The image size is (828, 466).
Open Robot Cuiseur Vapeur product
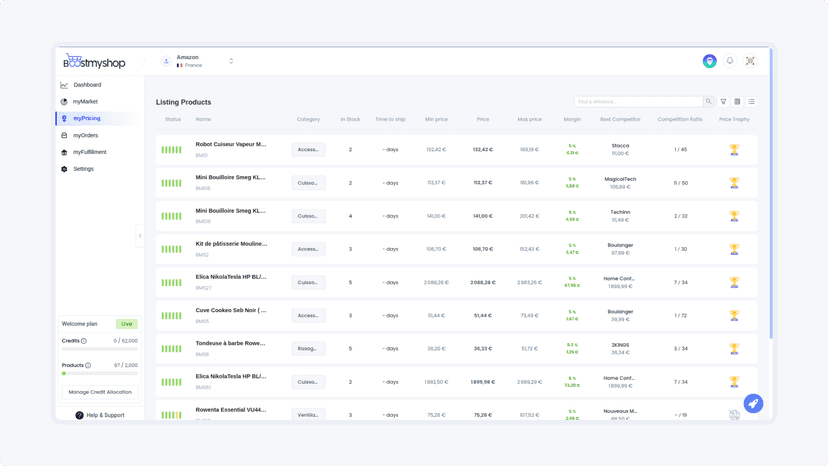click(231, 144)
